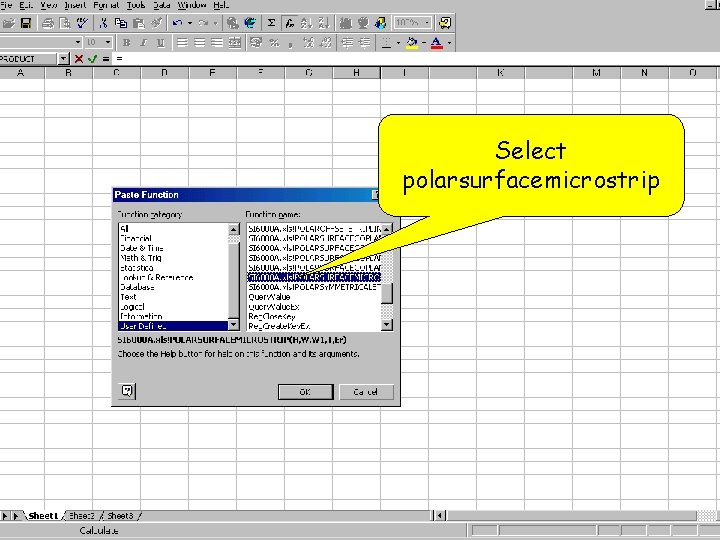Click the green check enter formula button
This screenshot has height=540, width=720.
point(92,59)
